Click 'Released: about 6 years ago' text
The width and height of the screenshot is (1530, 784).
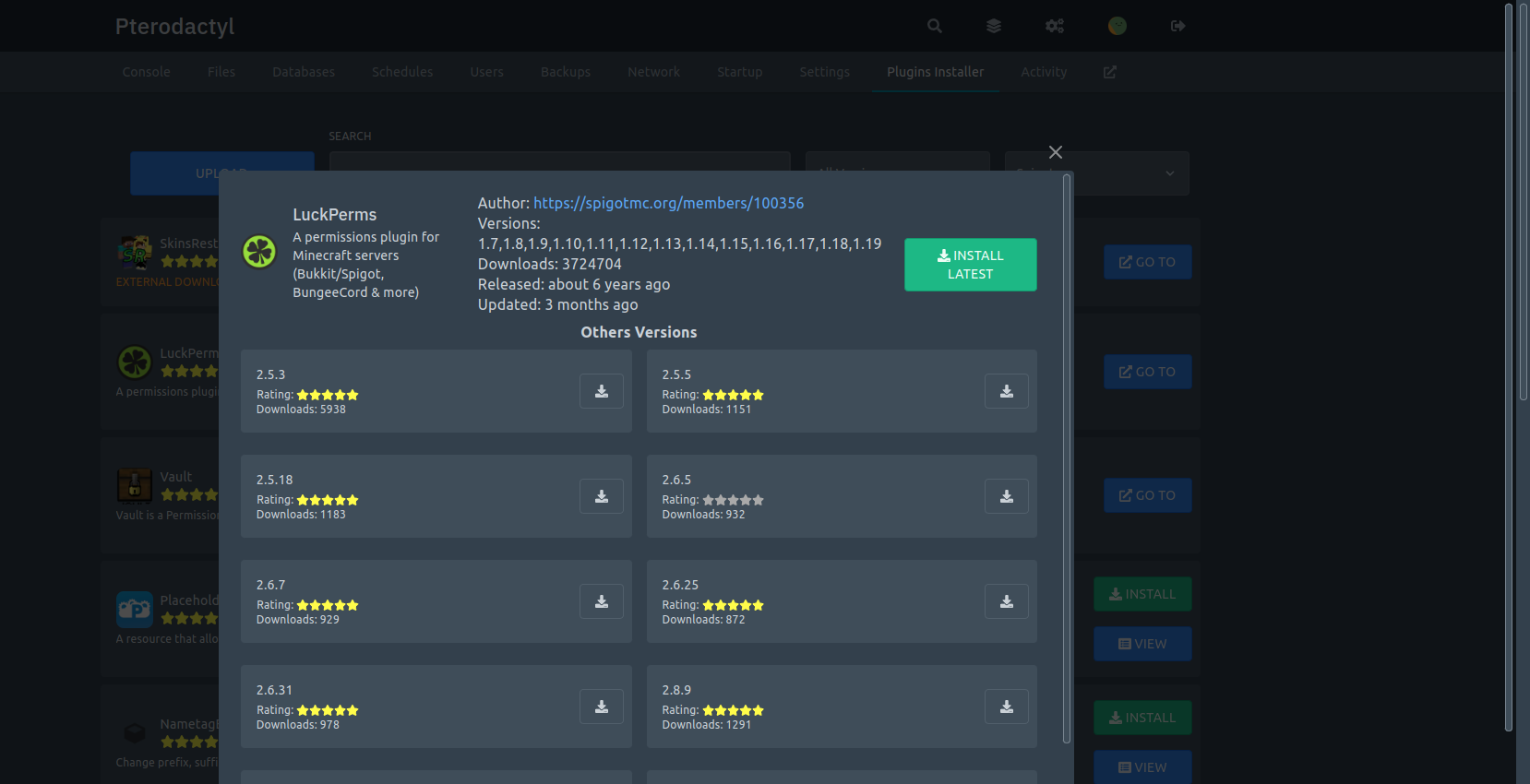(574, 284)
